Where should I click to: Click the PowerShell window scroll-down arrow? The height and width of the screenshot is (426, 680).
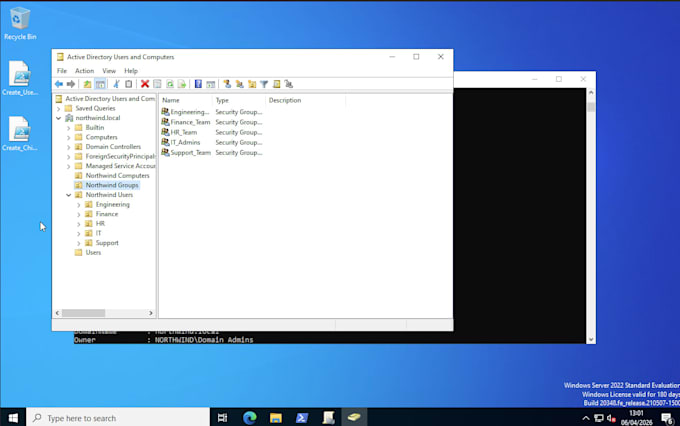pyautogui.click(x=591, y=340)
